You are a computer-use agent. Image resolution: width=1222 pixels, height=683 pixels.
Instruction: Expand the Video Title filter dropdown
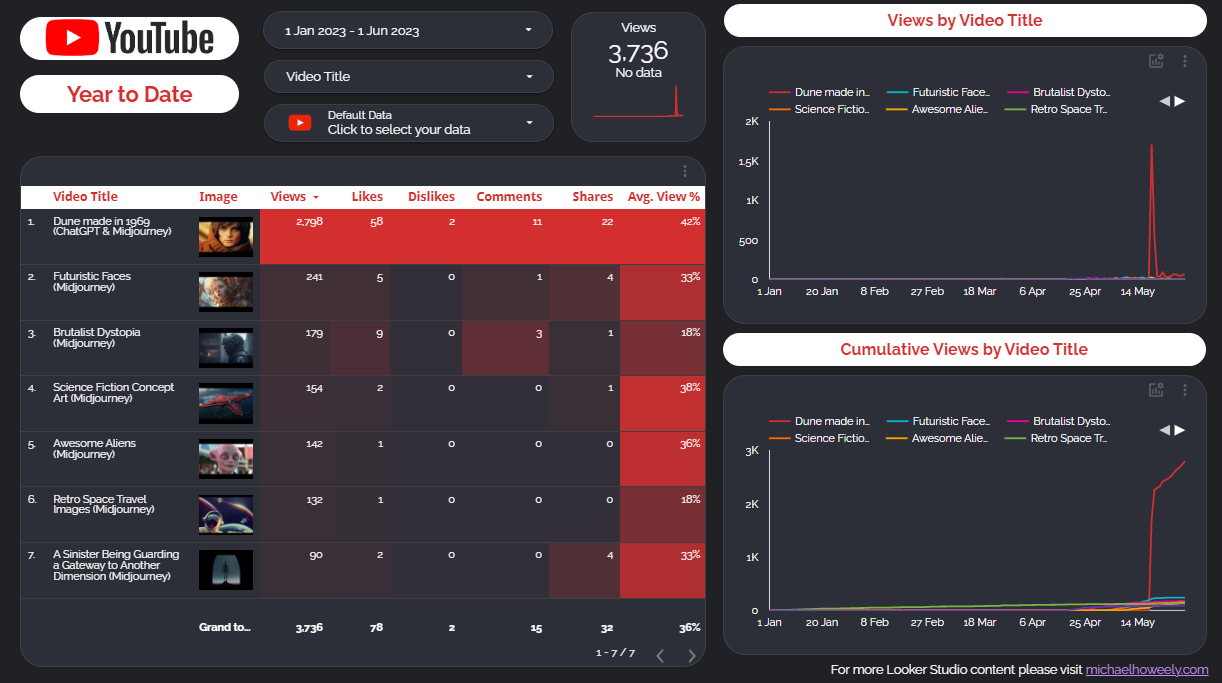[408, 76]
